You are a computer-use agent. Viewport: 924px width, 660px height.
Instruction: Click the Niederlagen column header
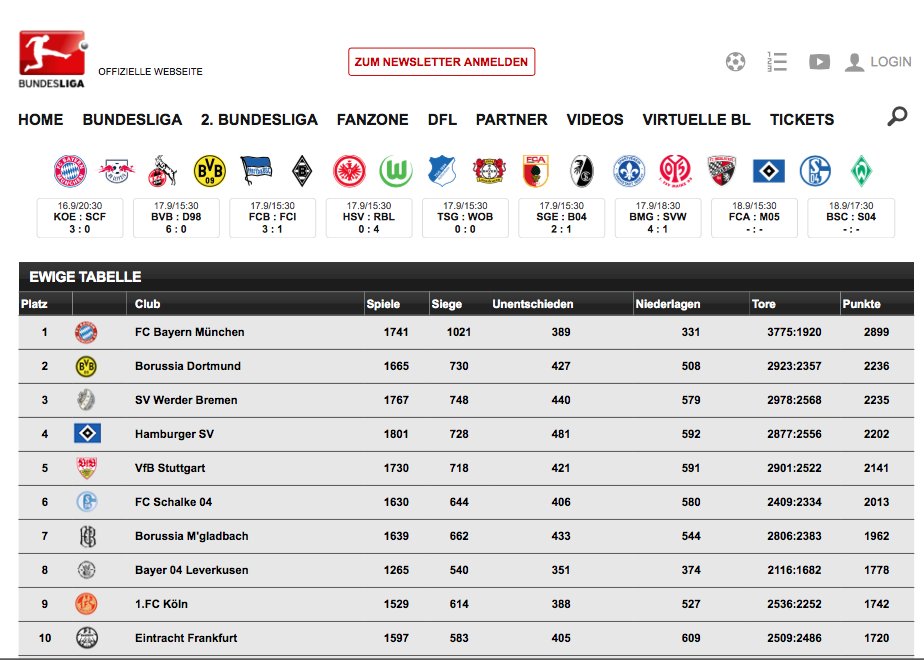[667, 304]
